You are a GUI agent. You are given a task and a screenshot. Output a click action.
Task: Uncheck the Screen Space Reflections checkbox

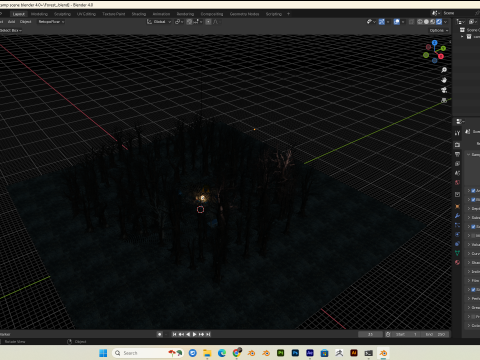(x=473, y=227)
